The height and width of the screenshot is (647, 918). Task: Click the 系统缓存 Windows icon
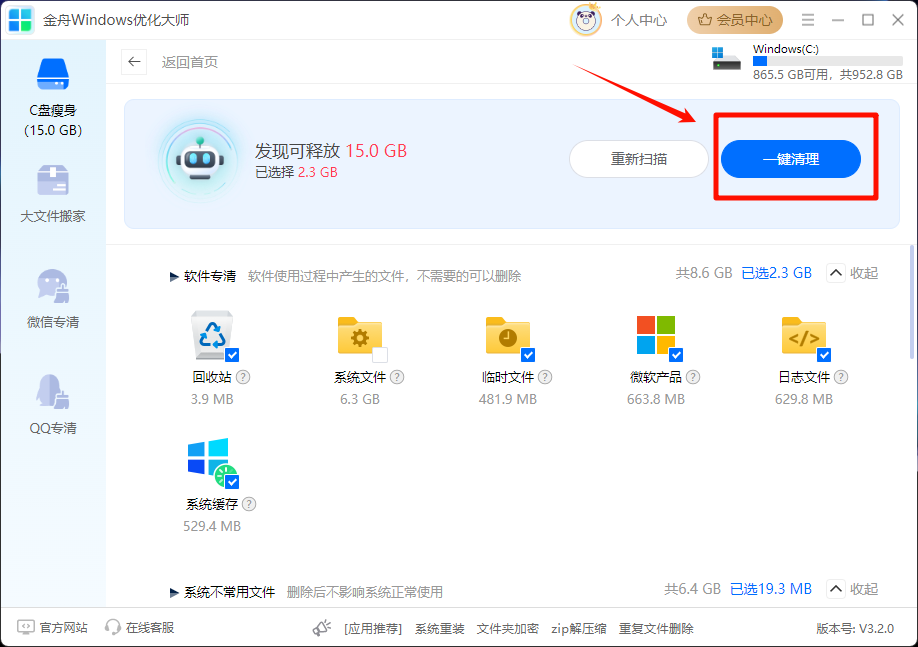click(211, 461)
